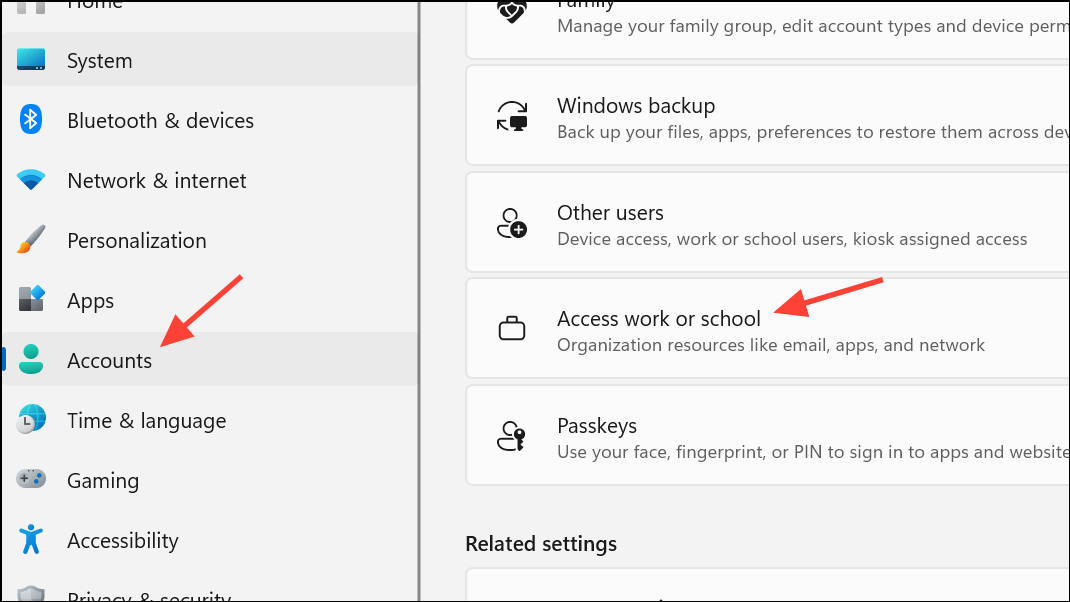Image resolution: width=1070 pixels, height=602 pixels.
Task: Click the Gaming controller icon
Action: click(31, 478)
